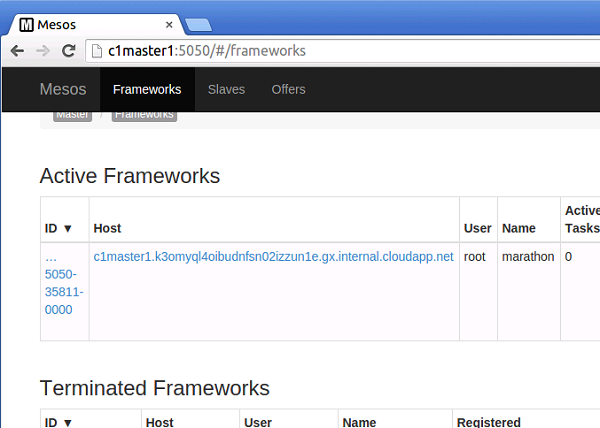The height and width of the screenshot is (428, 600).
Task: Open framework ID 5050-35811-0000 link
Action: pos(64,283)
